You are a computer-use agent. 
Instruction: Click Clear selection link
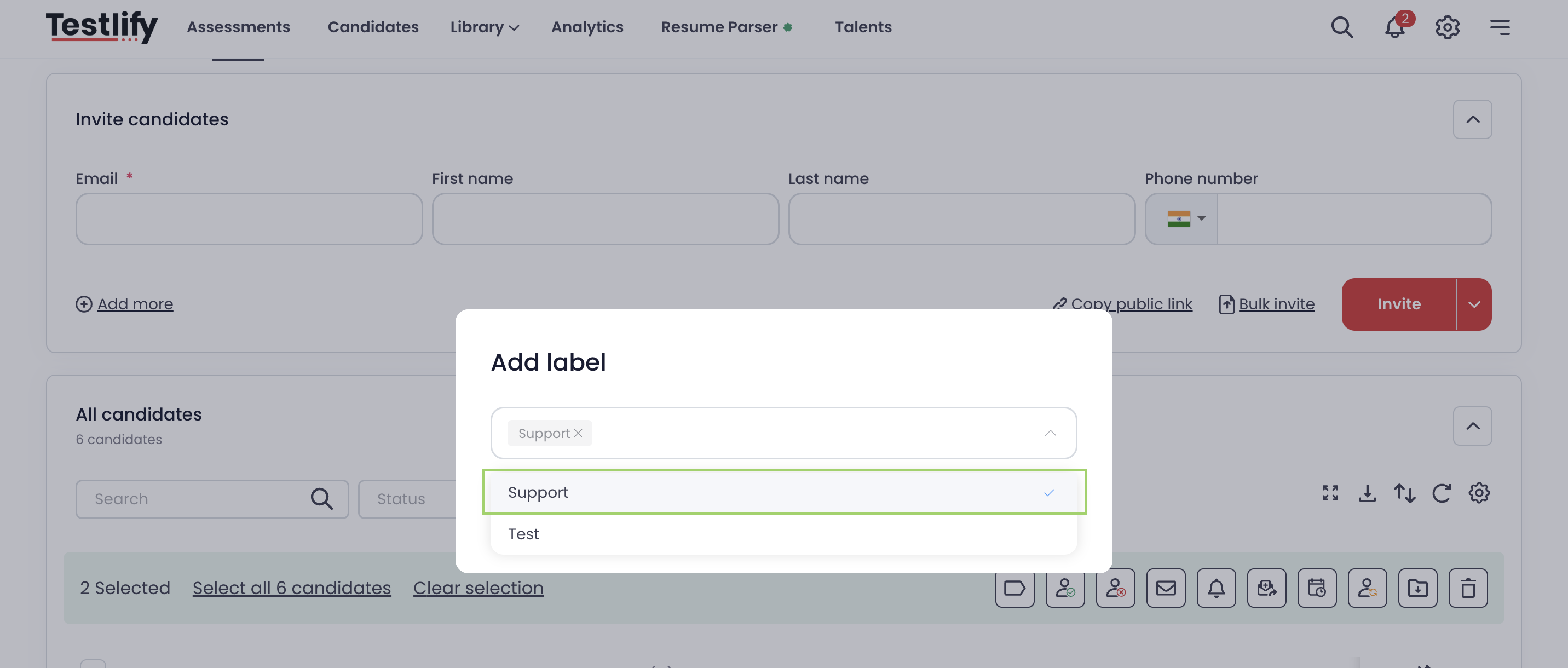[478, 588]
